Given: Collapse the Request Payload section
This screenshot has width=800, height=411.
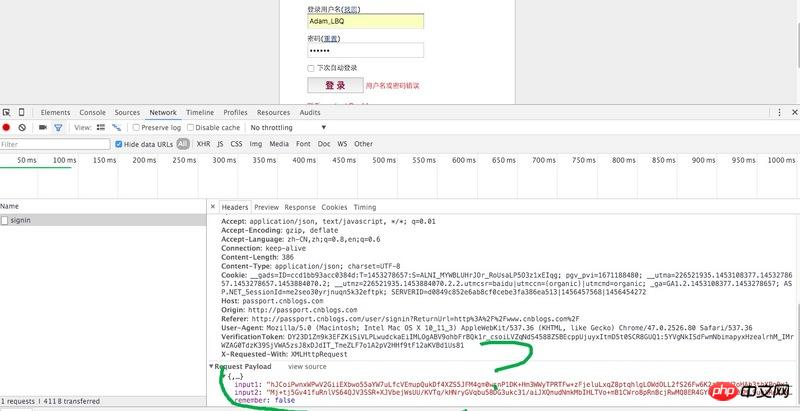Looking at the screenshot, I should (x=211, y=367).
